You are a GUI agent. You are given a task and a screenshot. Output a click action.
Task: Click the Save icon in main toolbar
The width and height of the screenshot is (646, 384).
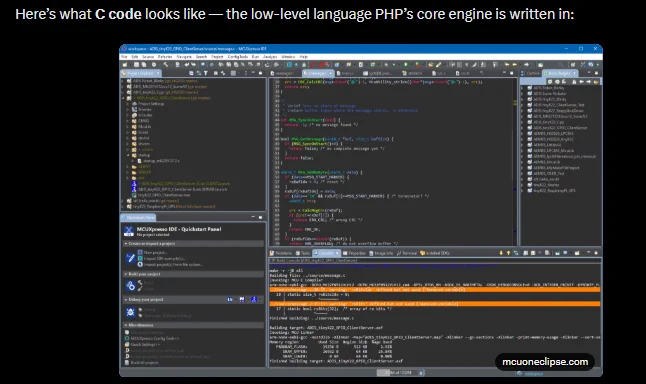coord(136,65)
